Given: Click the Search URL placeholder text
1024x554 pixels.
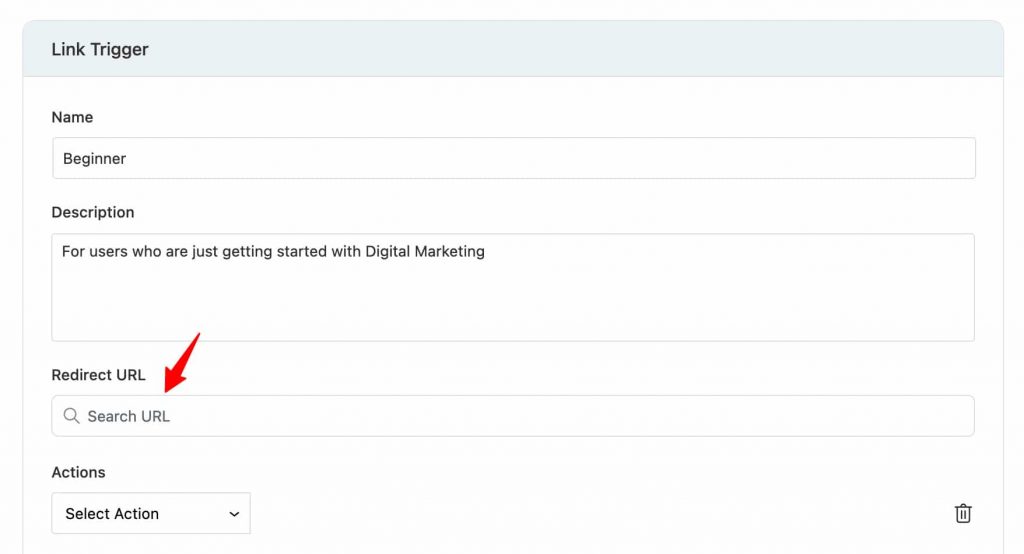Looking at the screenshot, I should tap(129, 416).
